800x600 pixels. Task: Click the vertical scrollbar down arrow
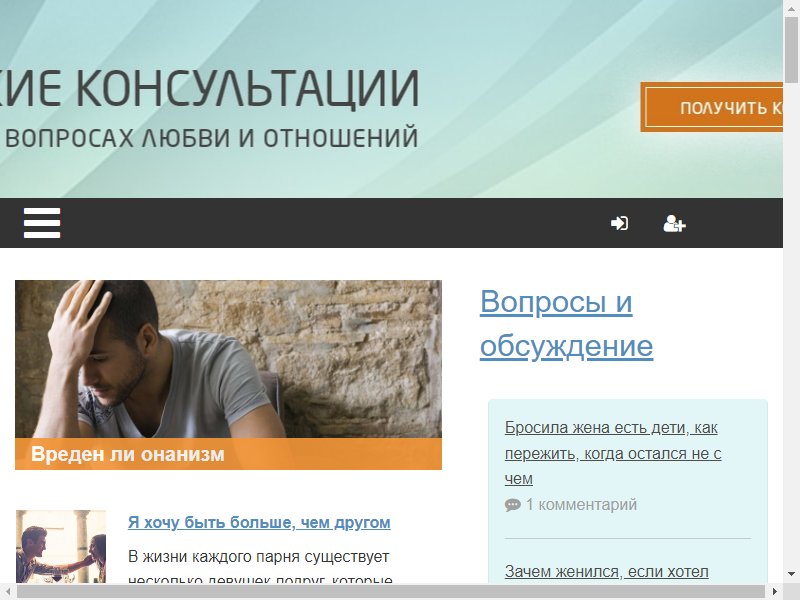pyautogui.click(x=791, y=574)
